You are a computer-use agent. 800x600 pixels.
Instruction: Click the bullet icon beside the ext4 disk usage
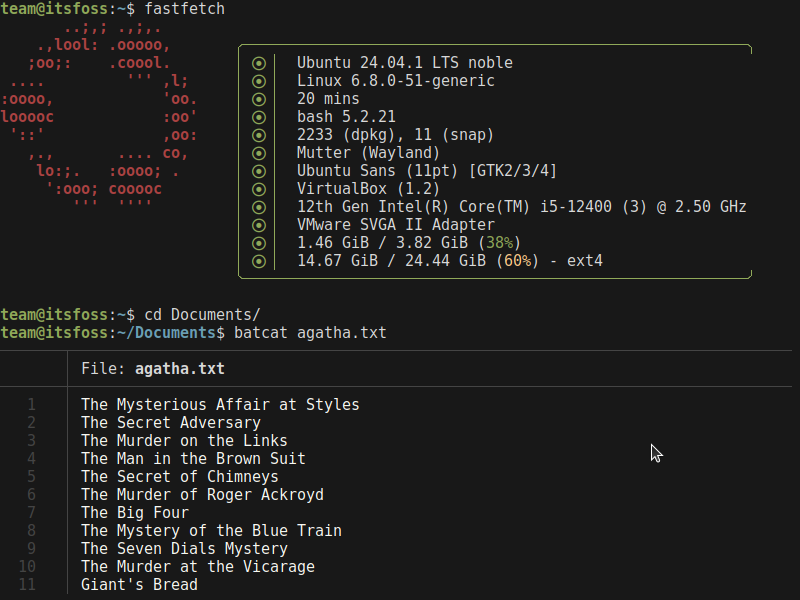tap(259, 260)
